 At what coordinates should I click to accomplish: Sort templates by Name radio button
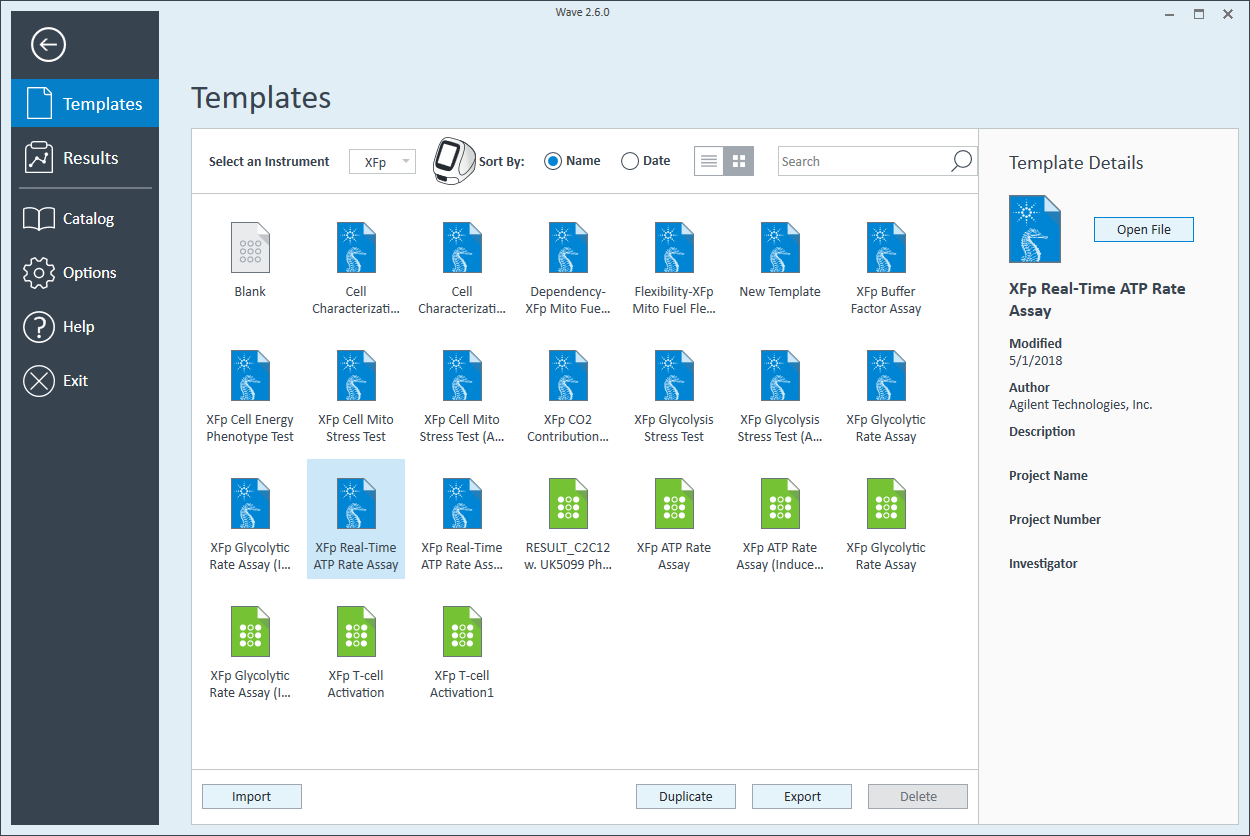pos(553,161)
